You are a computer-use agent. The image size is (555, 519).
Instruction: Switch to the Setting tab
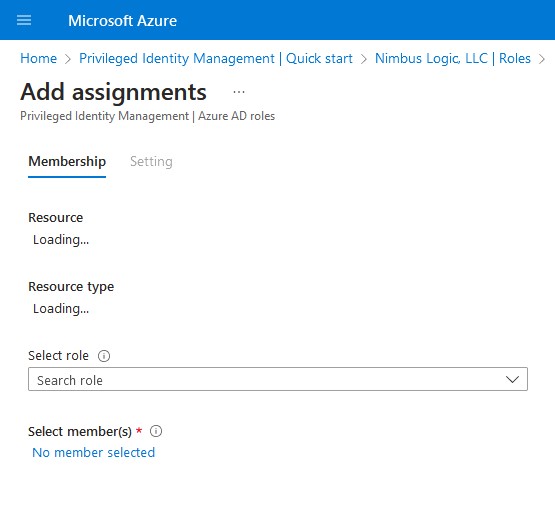pyautogui.click(x=151, y=162)
